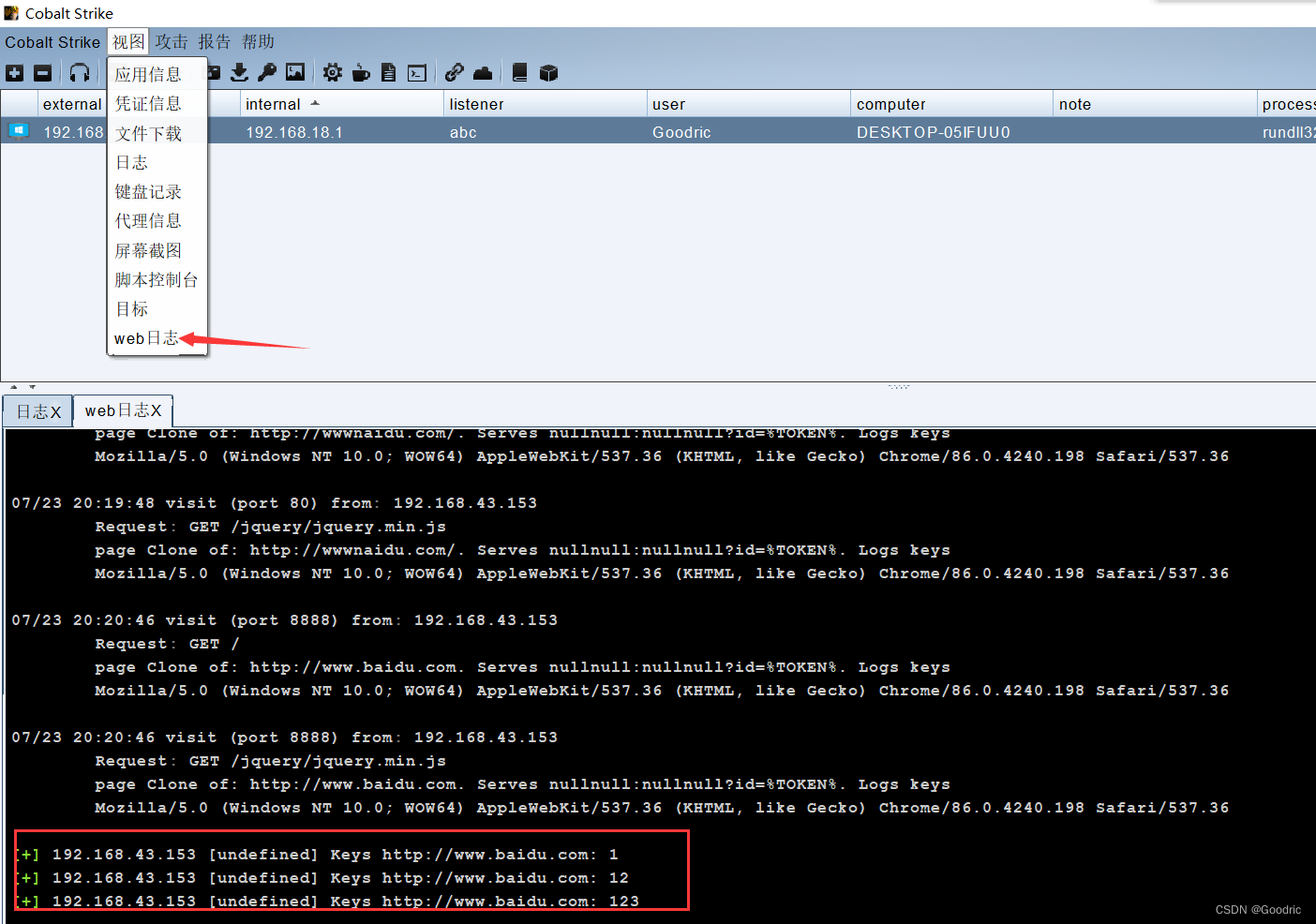Close the 日志 tab with its X
Image resolution: width=1316 pixels, height=924 pixels.
click(x=55, y=412)
